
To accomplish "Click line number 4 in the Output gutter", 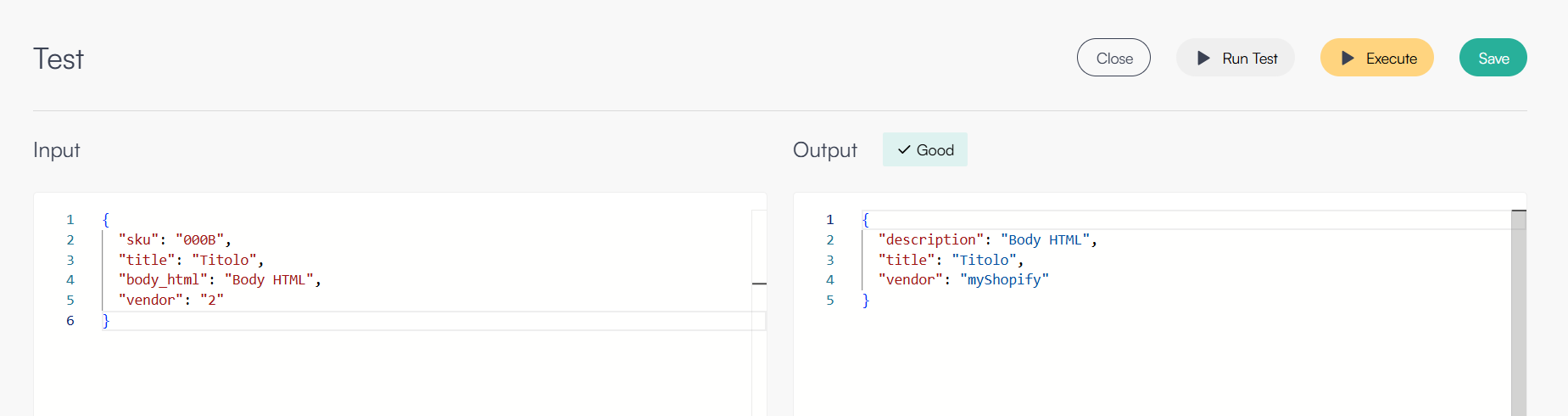I will pyautogui.click(x=830, y=280).
